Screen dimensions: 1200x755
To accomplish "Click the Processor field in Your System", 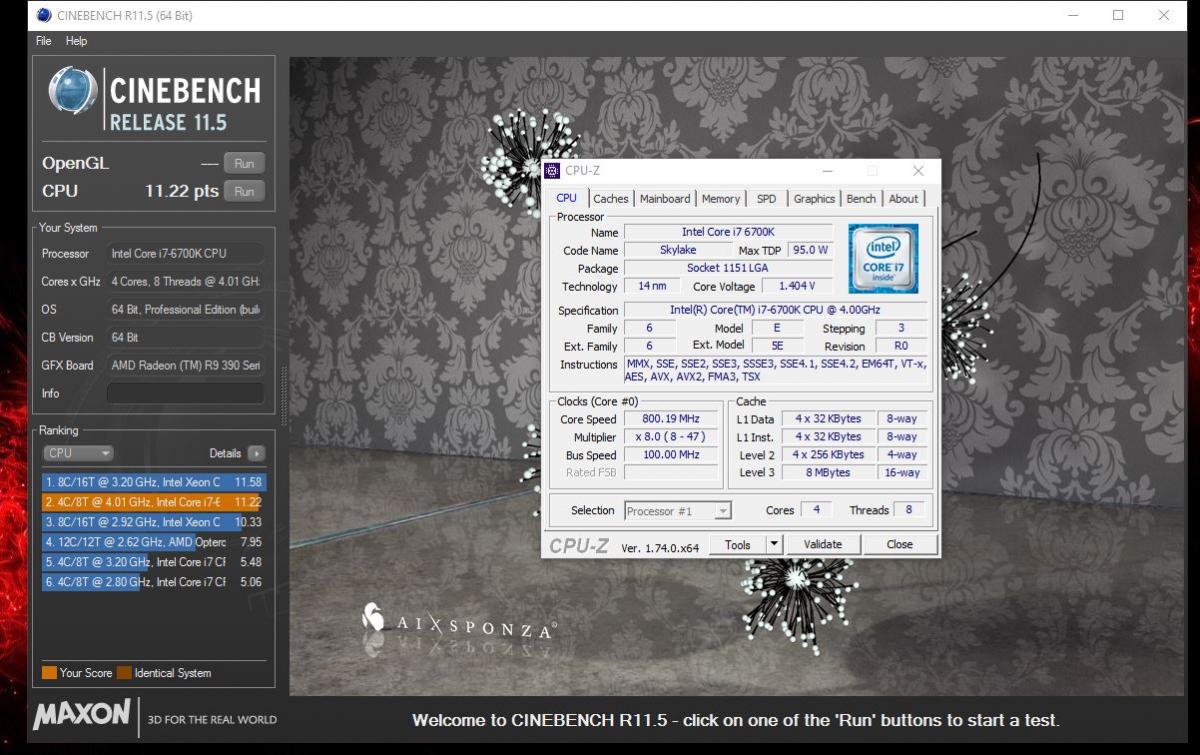I will 185,254.
